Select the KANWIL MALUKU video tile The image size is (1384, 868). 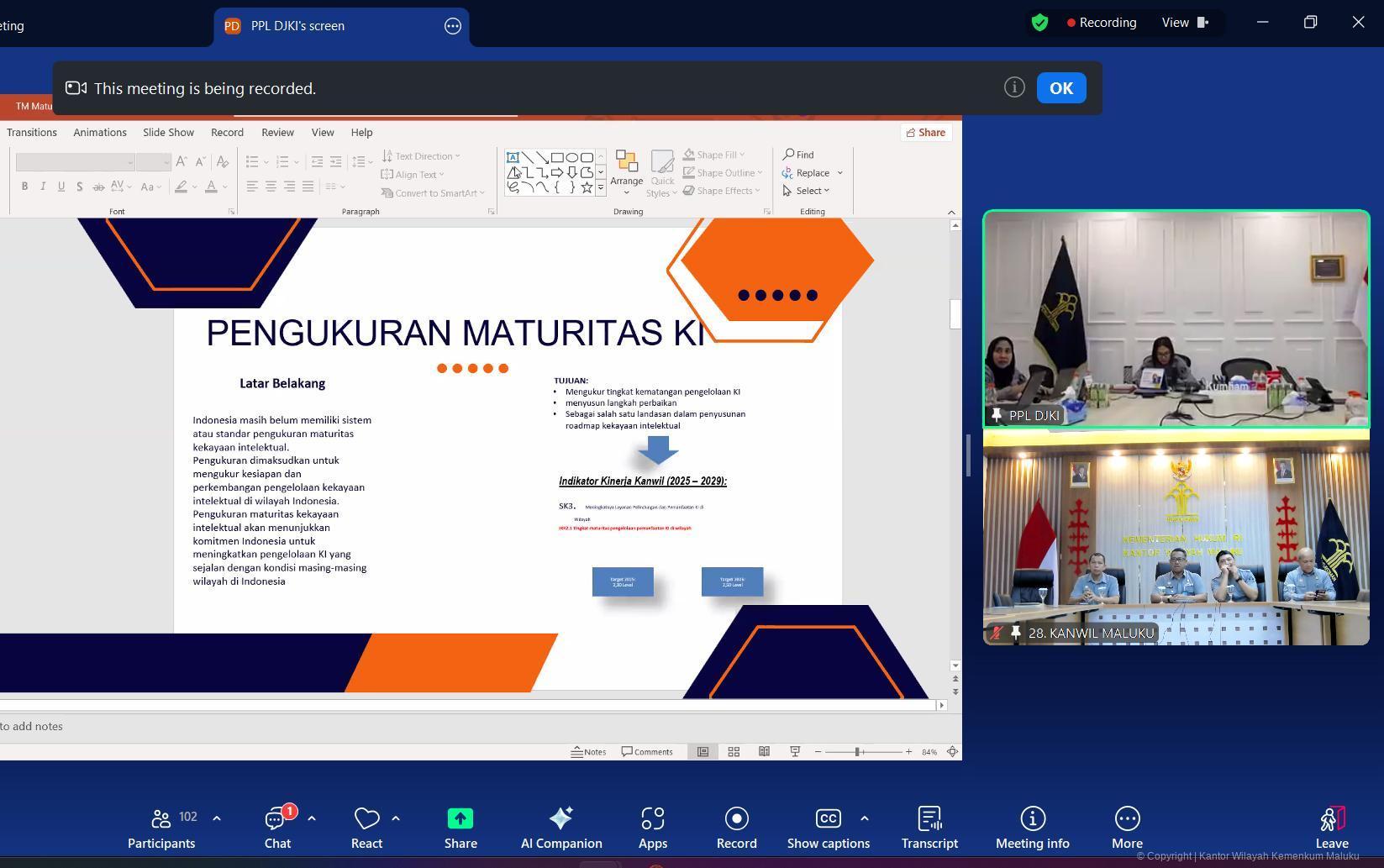(1176, 538)
